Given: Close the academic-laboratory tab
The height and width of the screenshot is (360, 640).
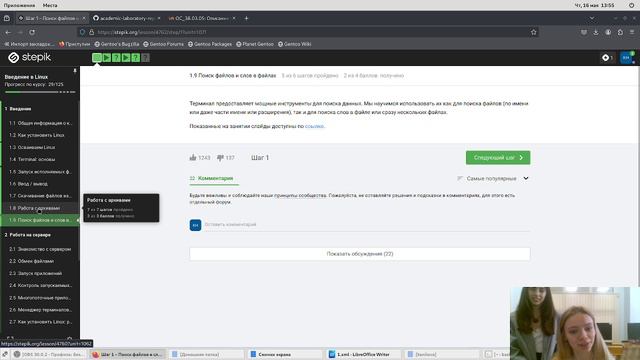Looking at the screenshot, I should [159, 18].
